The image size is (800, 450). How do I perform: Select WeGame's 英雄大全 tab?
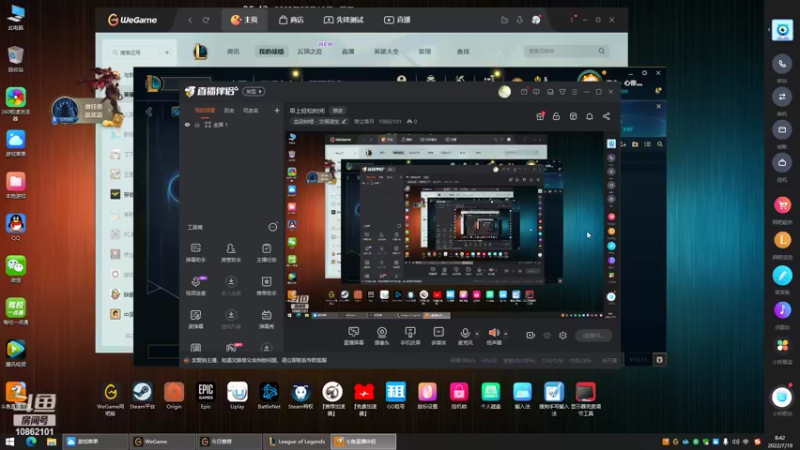[x=386, y=52]
